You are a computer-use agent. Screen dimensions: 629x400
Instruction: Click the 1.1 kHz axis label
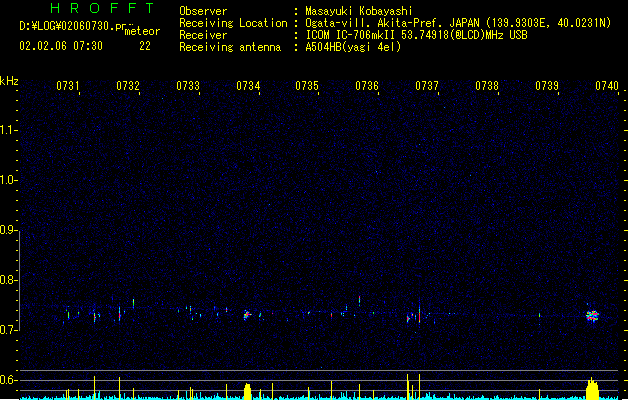(8, 130)
